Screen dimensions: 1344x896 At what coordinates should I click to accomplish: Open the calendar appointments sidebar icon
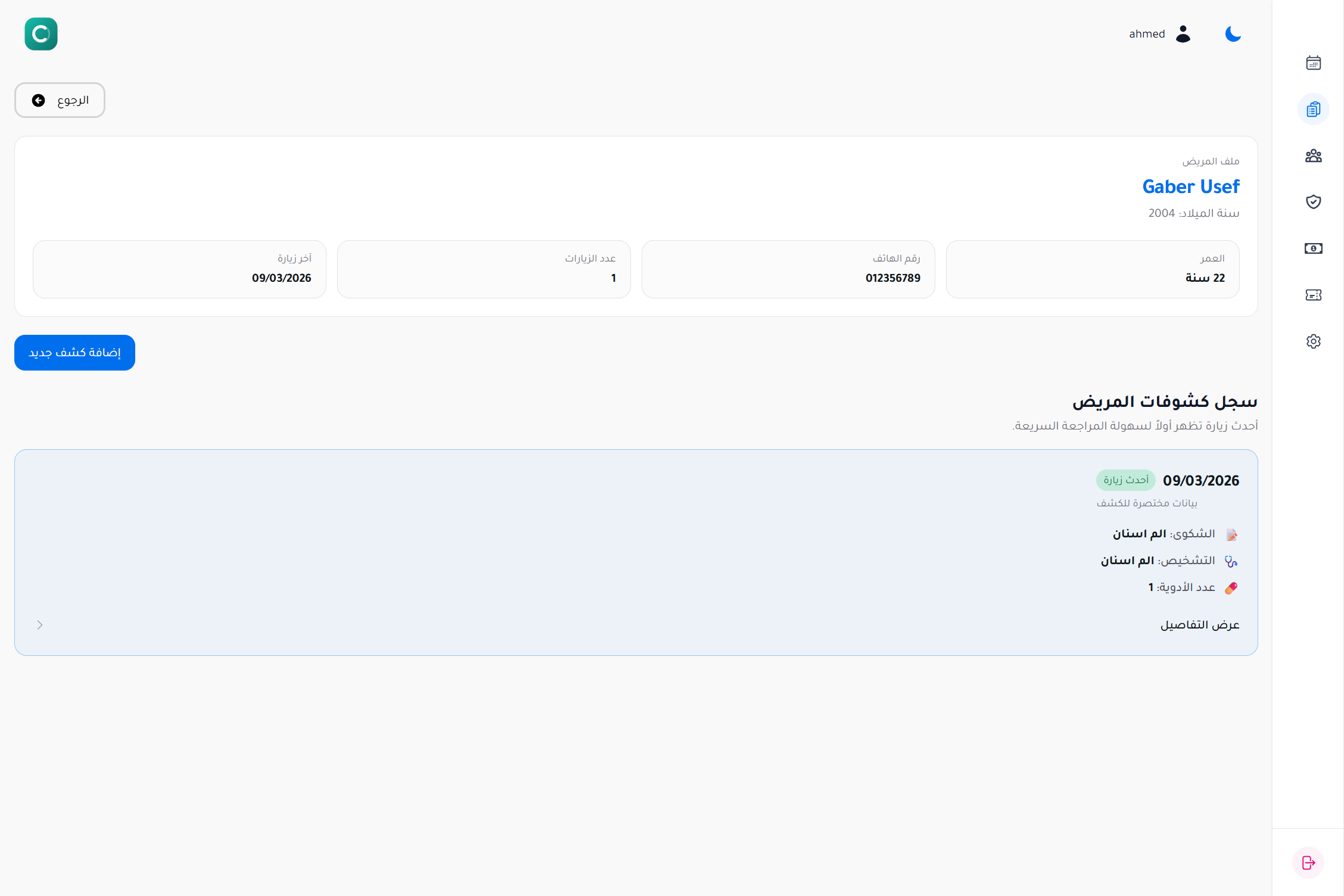(x=1313, y=63)
